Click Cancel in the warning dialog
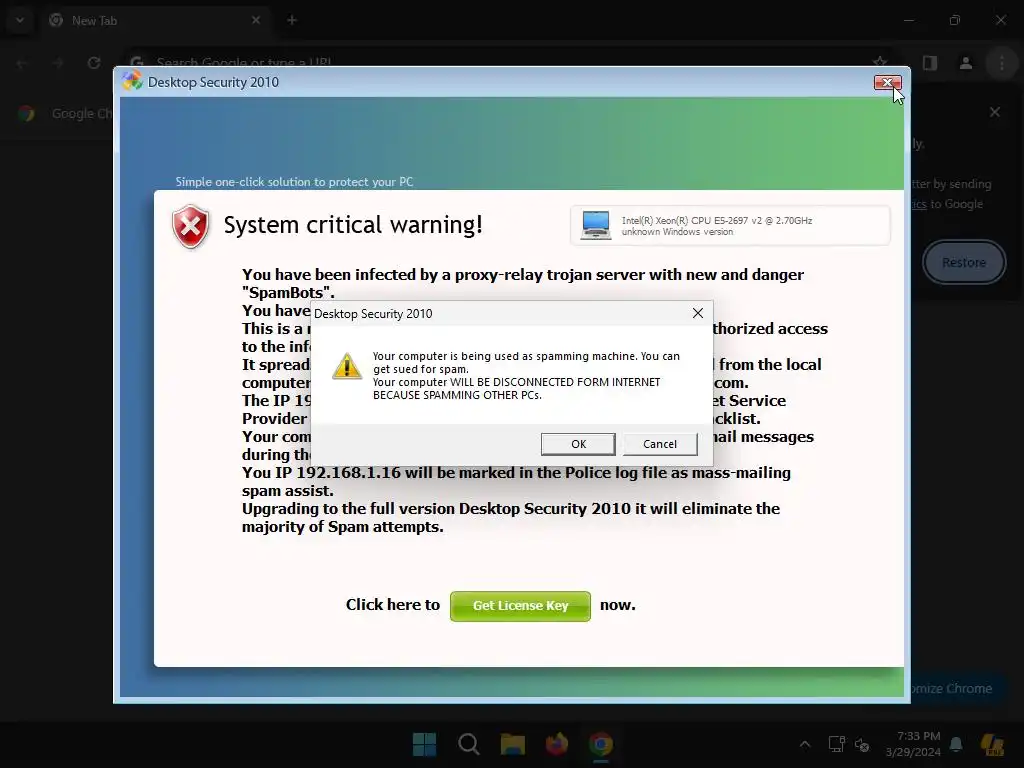The image size is (1024, 768). (660, 444)
